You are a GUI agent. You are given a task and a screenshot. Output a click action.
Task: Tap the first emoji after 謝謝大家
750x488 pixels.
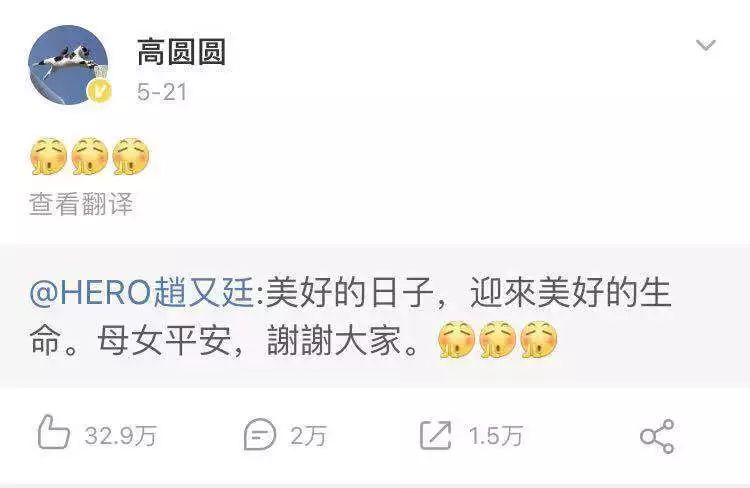coord(456,340)
